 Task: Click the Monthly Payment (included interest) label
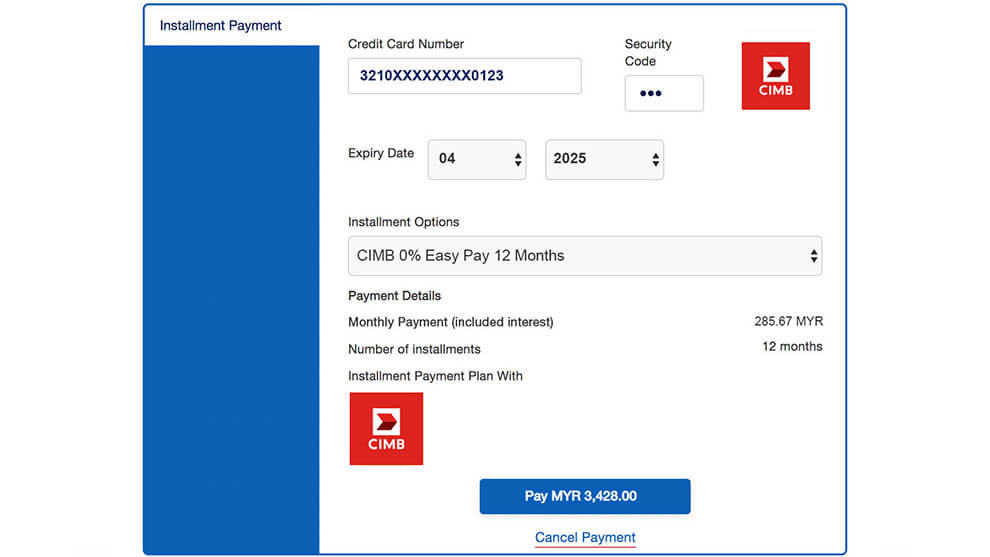451,322
